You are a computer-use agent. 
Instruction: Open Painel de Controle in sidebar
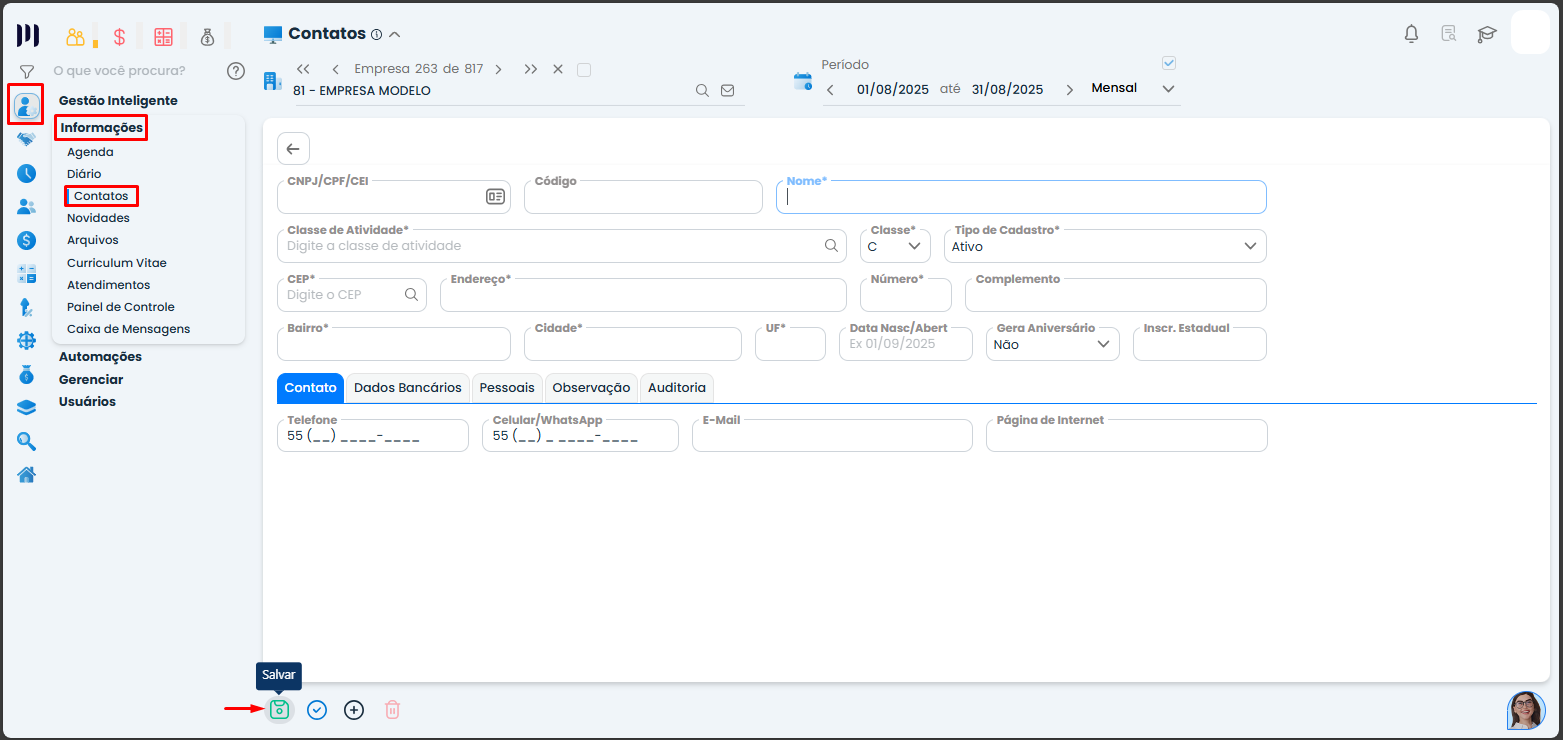coord(121,307)
